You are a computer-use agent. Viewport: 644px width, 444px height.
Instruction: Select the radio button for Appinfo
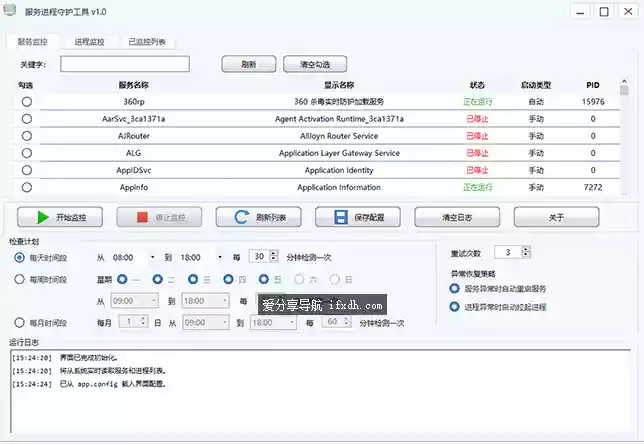tap(27, 187)
